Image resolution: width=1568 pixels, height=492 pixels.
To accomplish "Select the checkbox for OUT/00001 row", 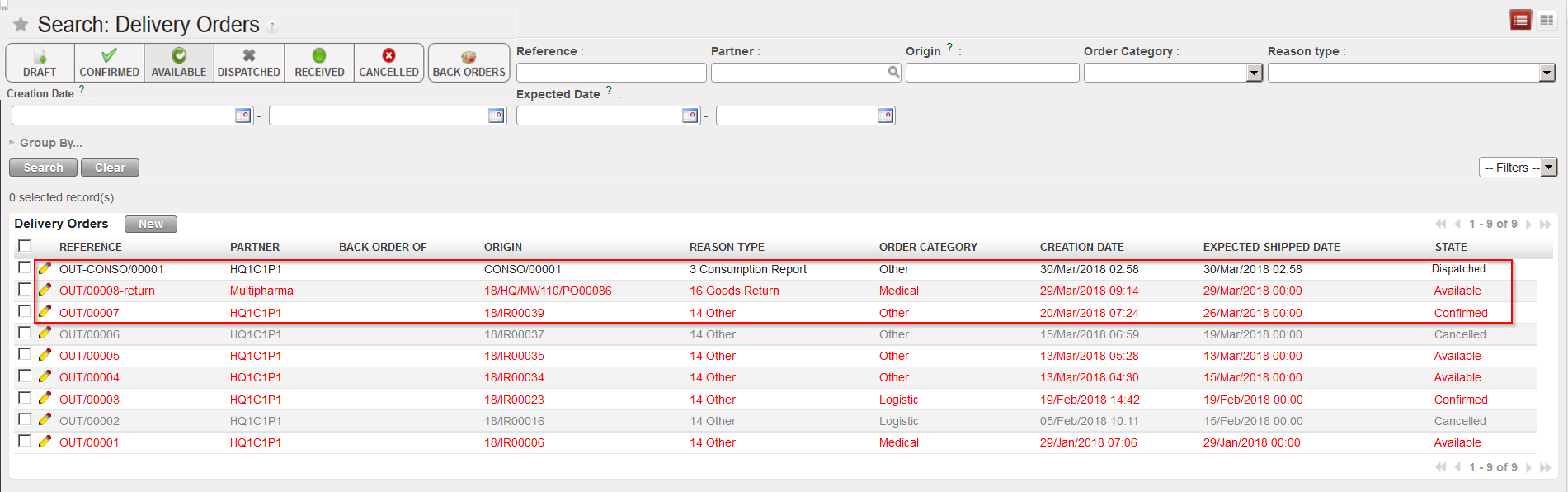I will click(x=25, y=441).
